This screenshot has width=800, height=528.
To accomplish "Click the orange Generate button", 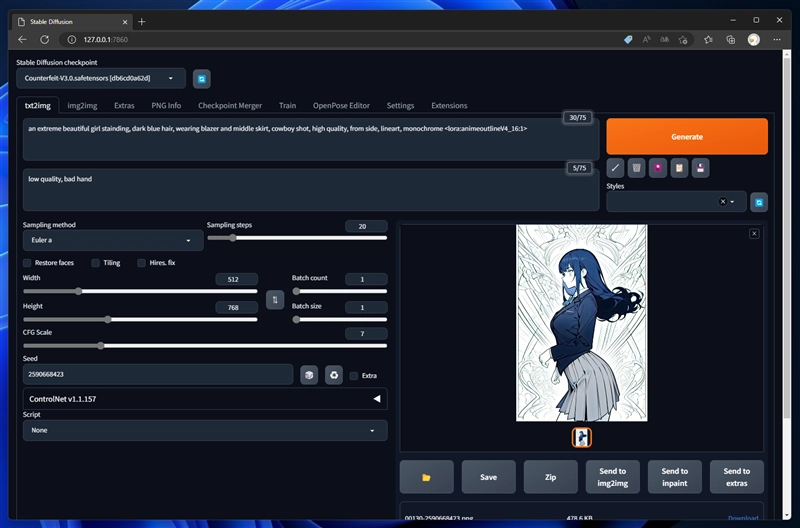I will (x=687, y=137).
